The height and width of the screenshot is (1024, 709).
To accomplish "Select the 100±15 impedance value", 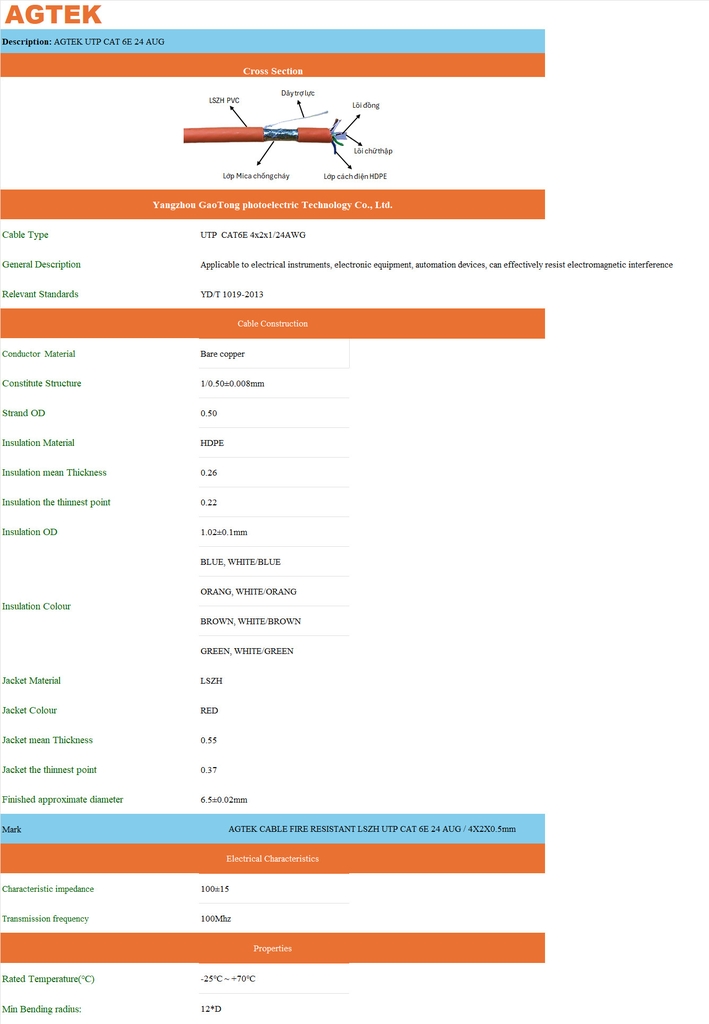I will pyautogui.click(x=215, y=889).
